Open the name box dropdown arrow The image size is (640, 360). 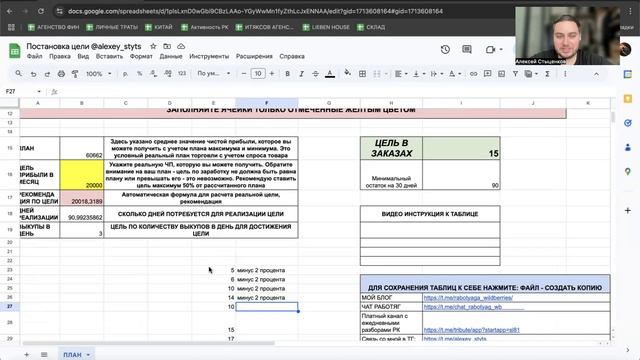(39, 91)
